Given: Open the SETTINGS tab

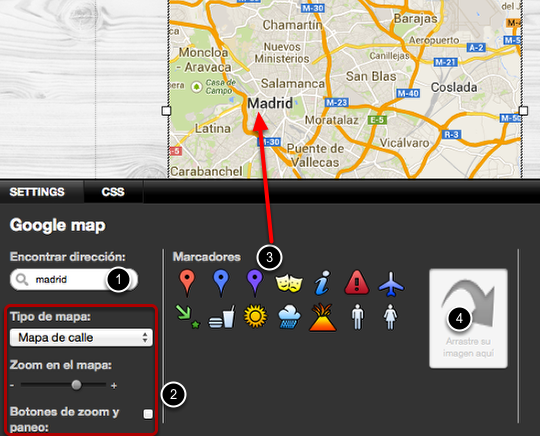Looking at the screenshot, I should click(37, 192).
